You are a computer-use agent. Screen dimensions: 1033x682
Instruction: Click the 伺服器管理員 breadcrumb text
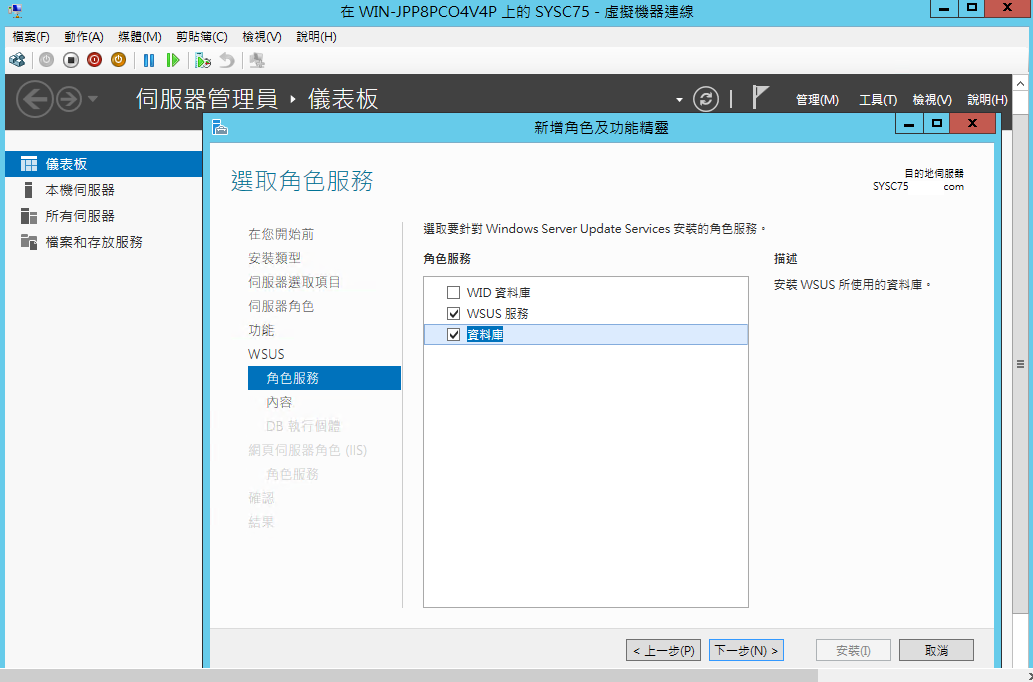[207, 99]
